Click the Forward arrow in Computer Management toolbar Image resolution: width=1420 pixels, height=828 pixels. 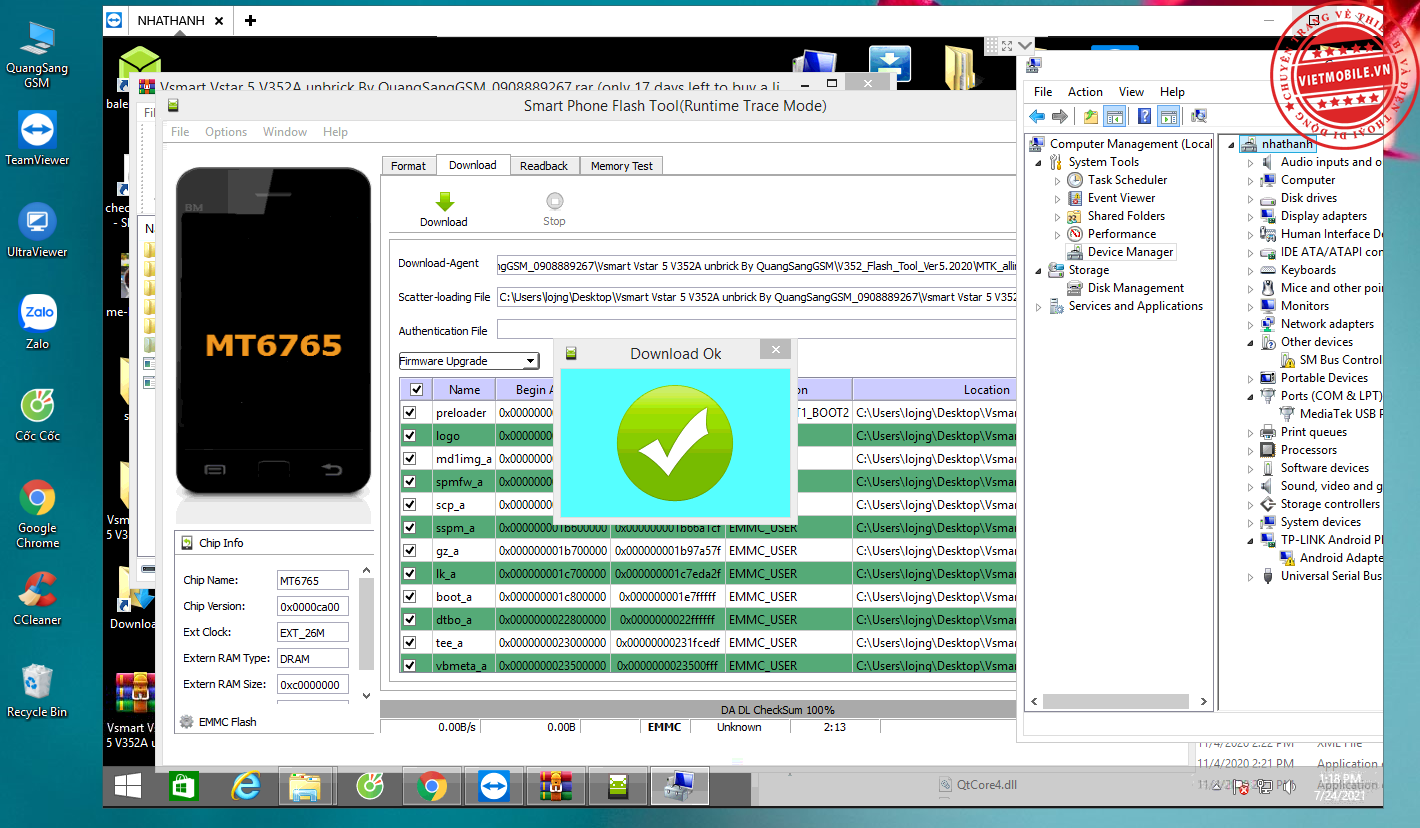pos(1060,117)
